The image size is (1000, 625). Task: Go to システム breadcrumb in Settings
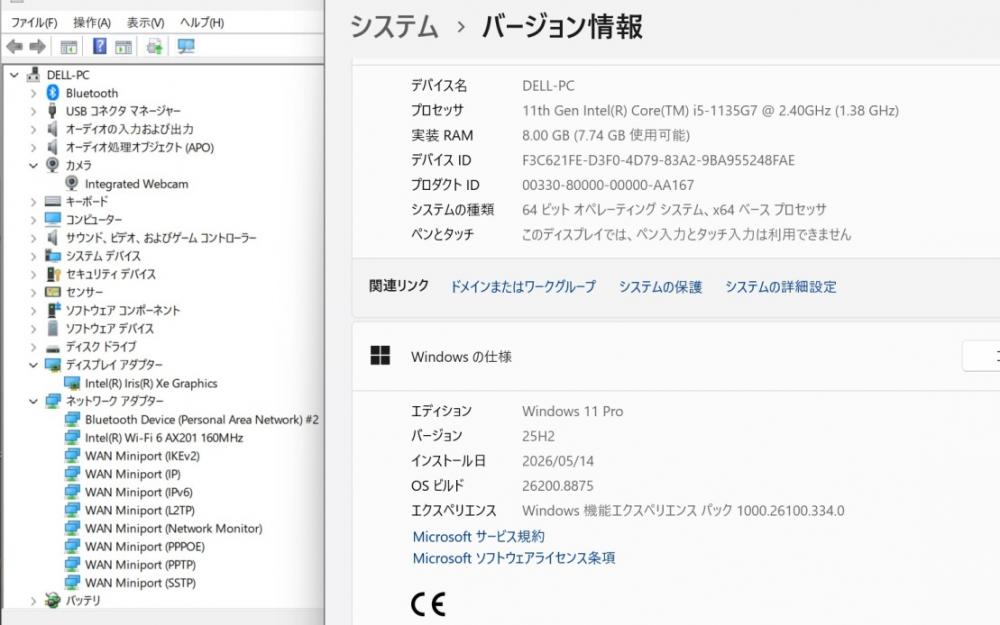(394, 27)
